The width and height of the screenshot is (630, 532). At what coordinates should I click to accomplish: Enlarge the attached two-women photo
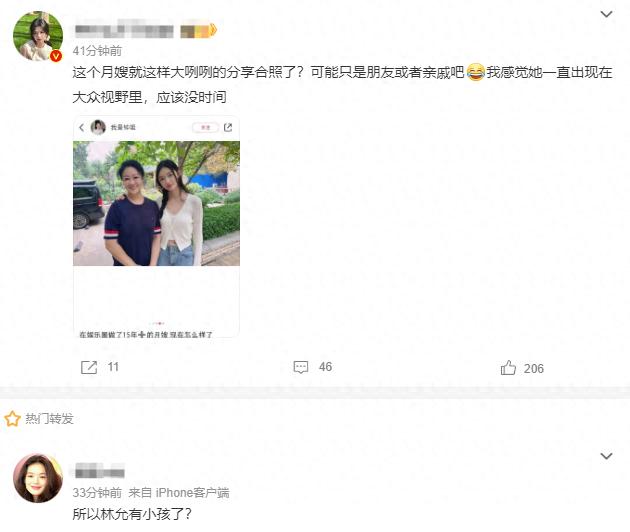156,203
